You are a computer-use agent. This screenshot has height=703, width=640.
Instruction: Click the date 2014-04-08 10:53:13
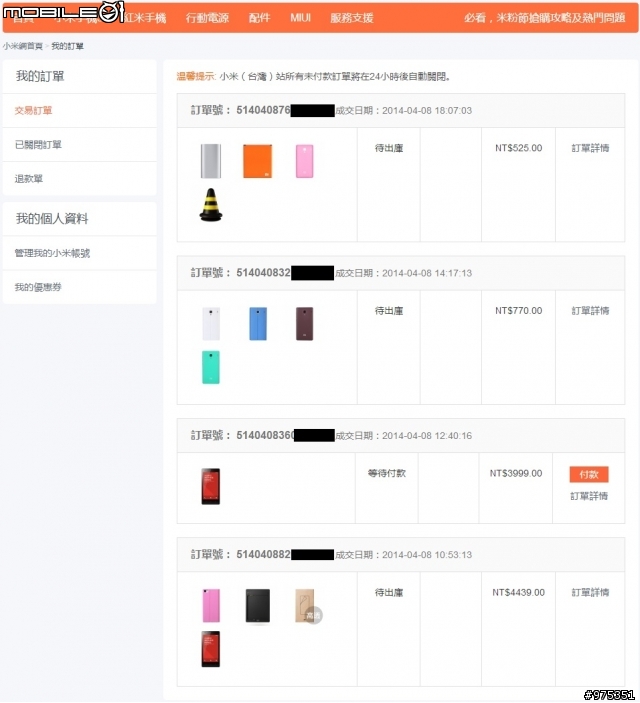click(x=427, y=555)
